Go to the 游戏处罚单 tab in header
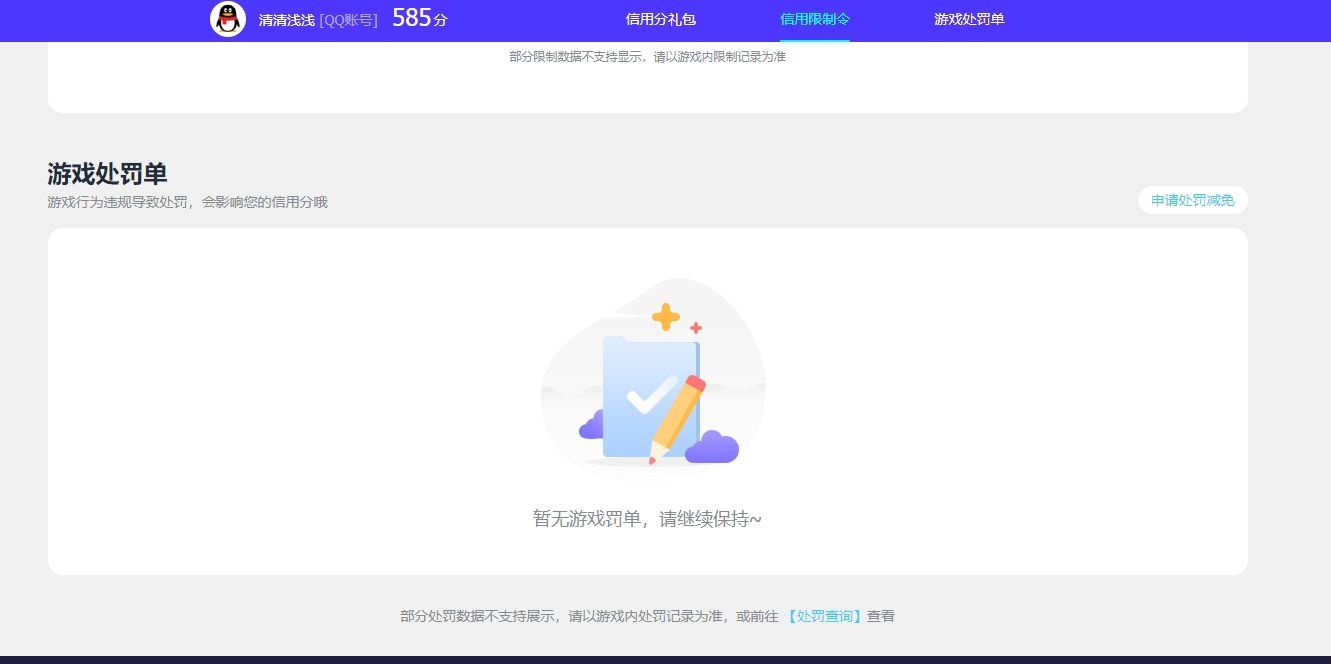The image size is (1331, 664). [968, 19]
